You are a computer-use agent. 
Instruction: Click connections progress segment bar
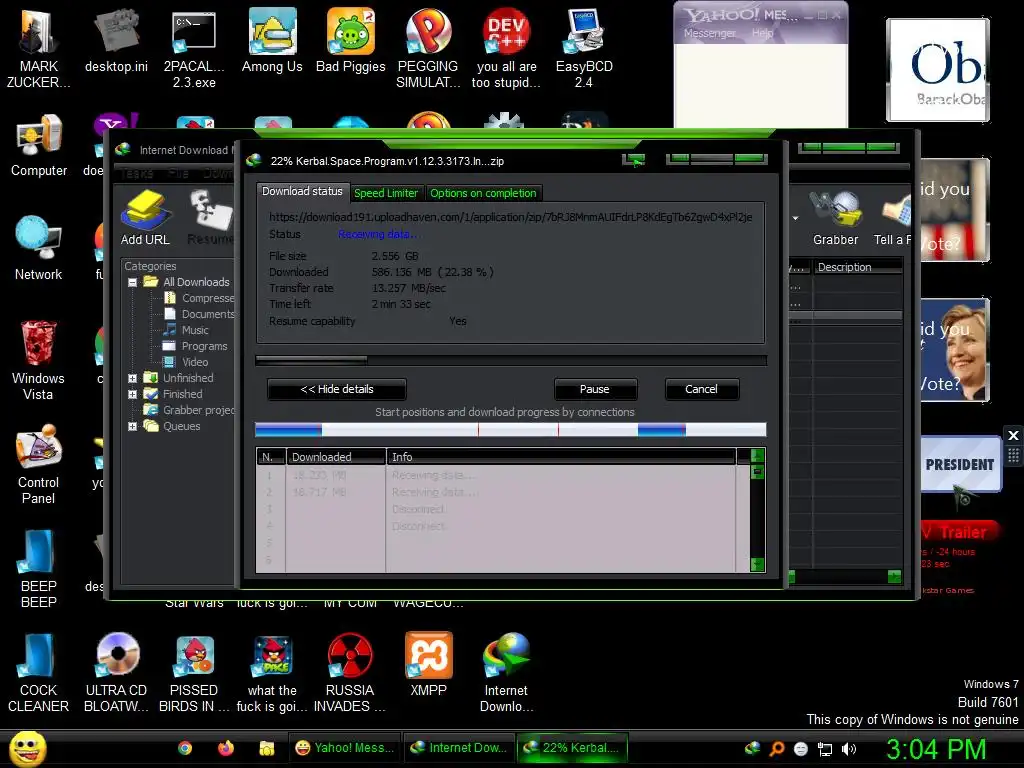coord(511,429)
